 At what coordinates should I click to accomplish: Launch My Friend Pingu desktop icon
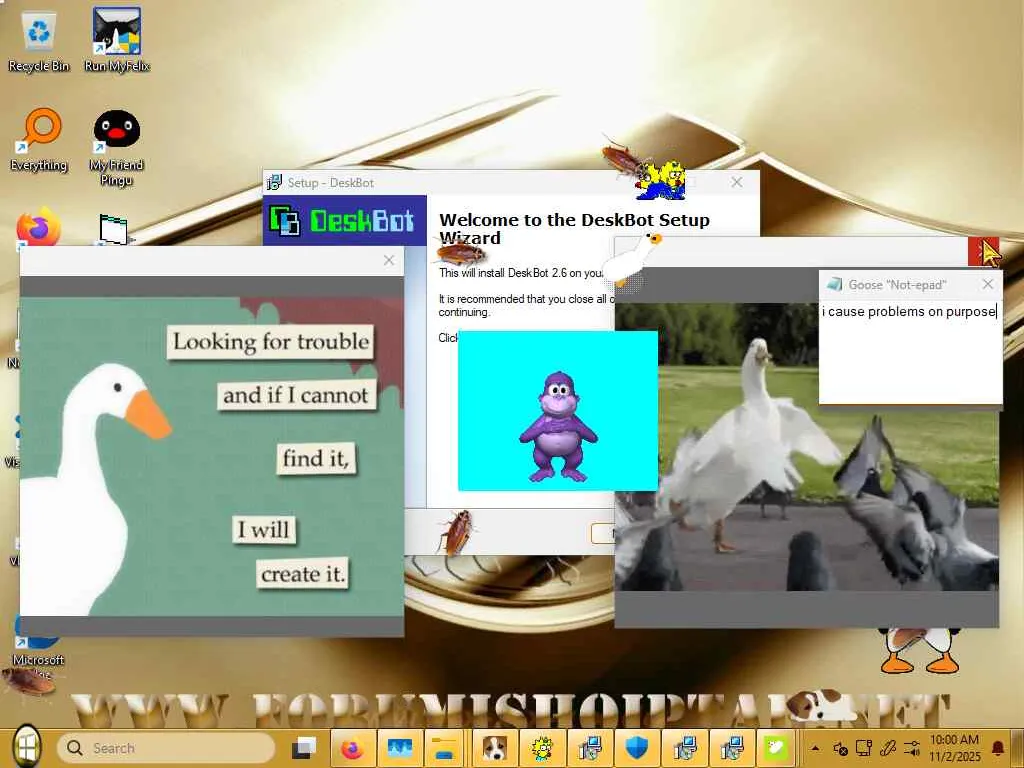coord(116,148)
